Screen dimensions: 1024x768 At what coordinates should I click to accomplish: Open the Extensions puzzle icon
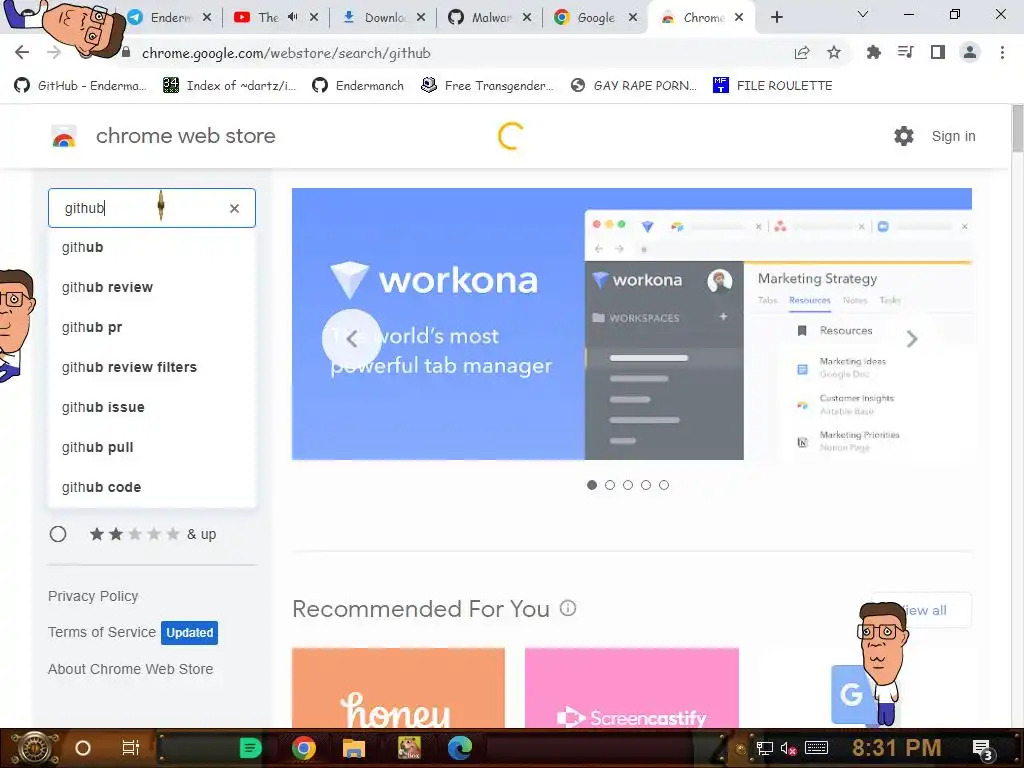click(x=873, y=53)
